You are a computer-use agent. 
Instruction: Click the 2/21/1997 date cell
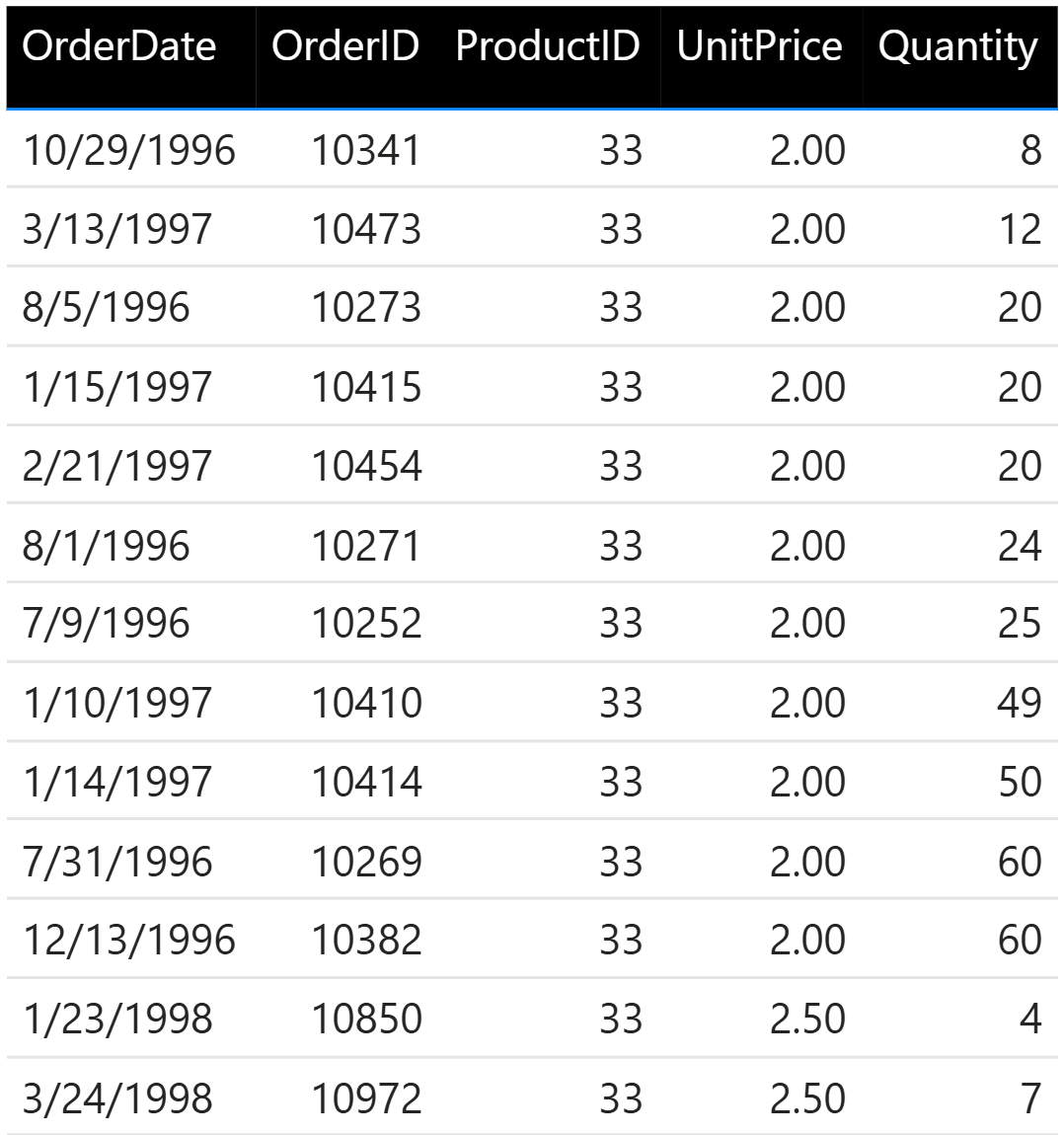pos(117,466)
